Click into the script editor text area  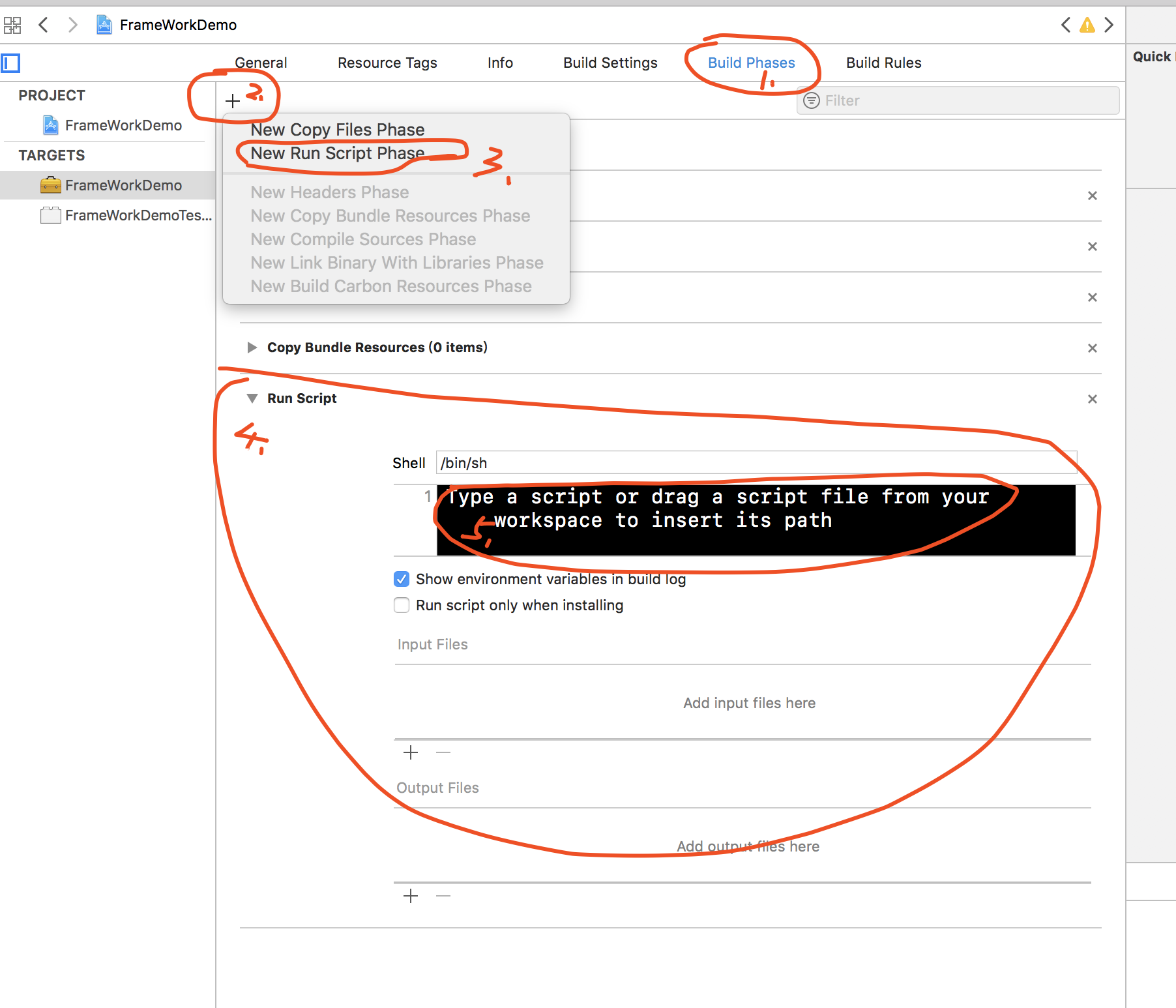pos(756,520)
